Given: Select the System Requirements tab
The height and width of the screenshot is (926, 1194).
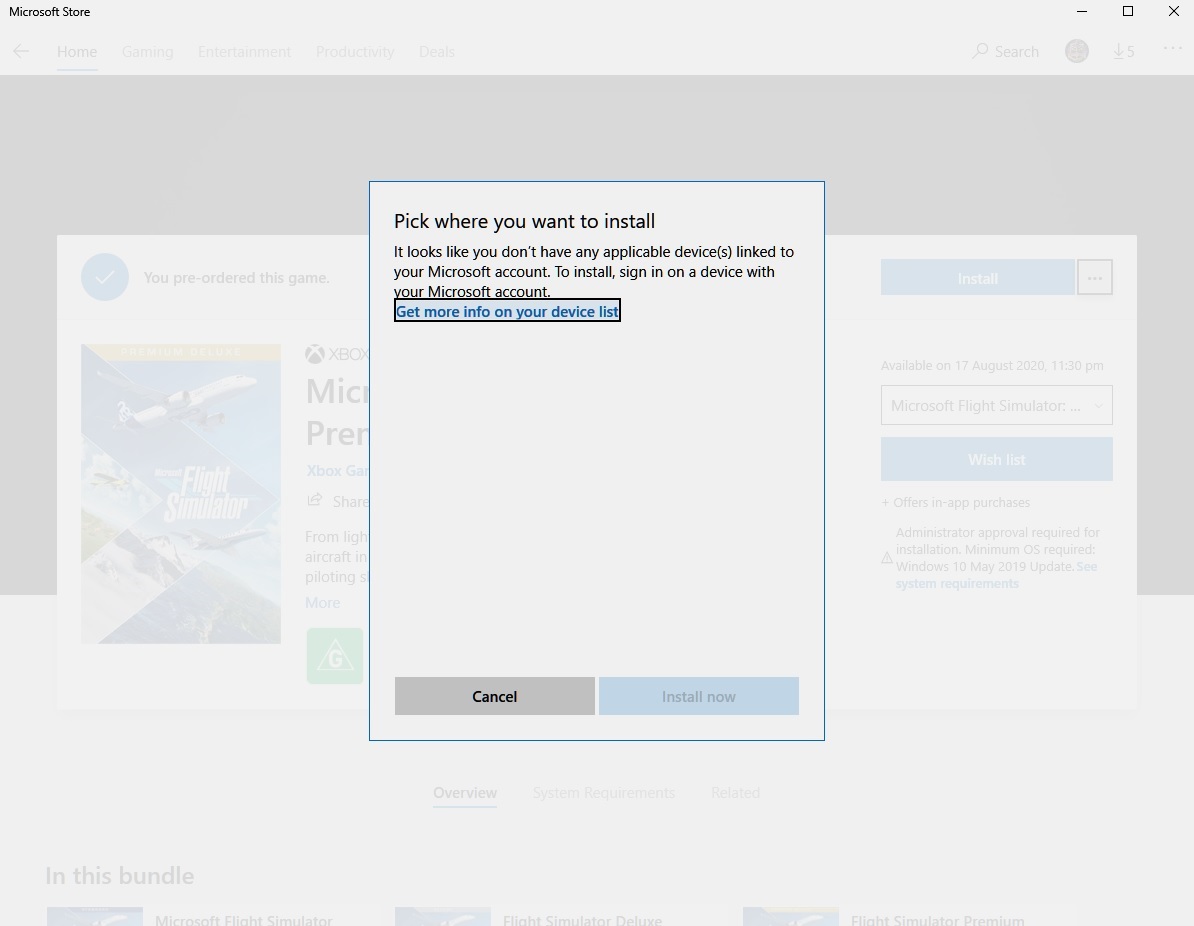Looking at the screenshot, I should 604,793.
